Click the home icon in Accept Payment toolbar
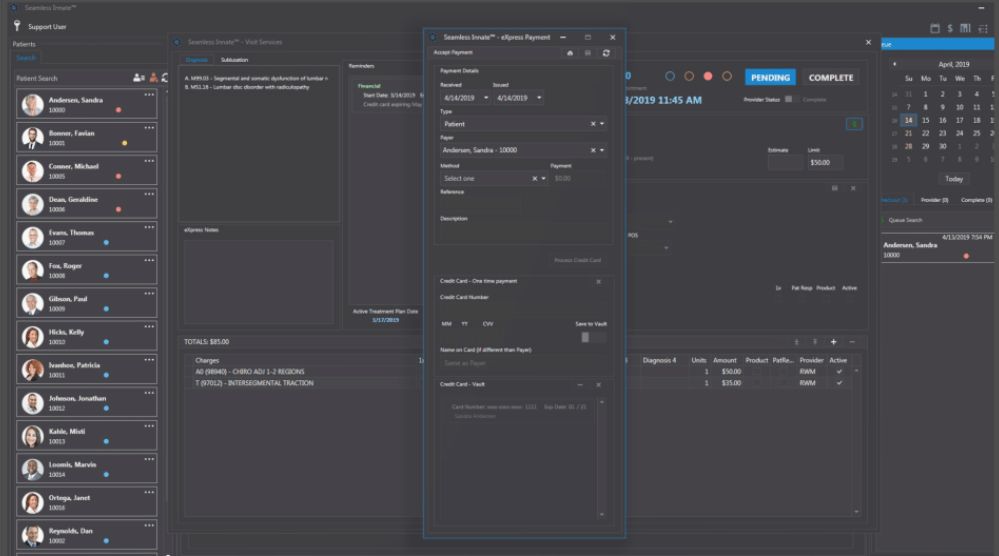This screenshot has width=999, height=556. click(570, 53)
